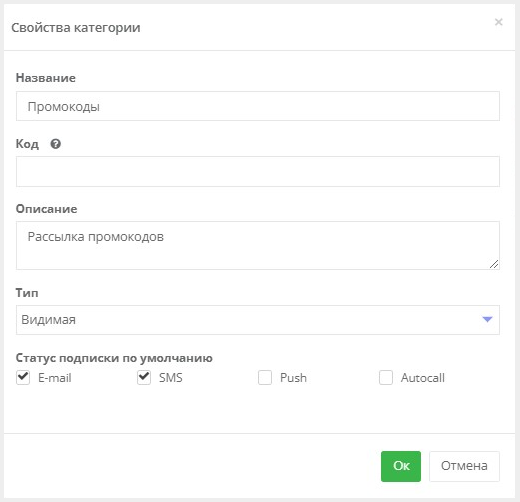Enable the Push subscription checkbox
This screenshot has height=502, width=520.
click(x=265, y=378)
